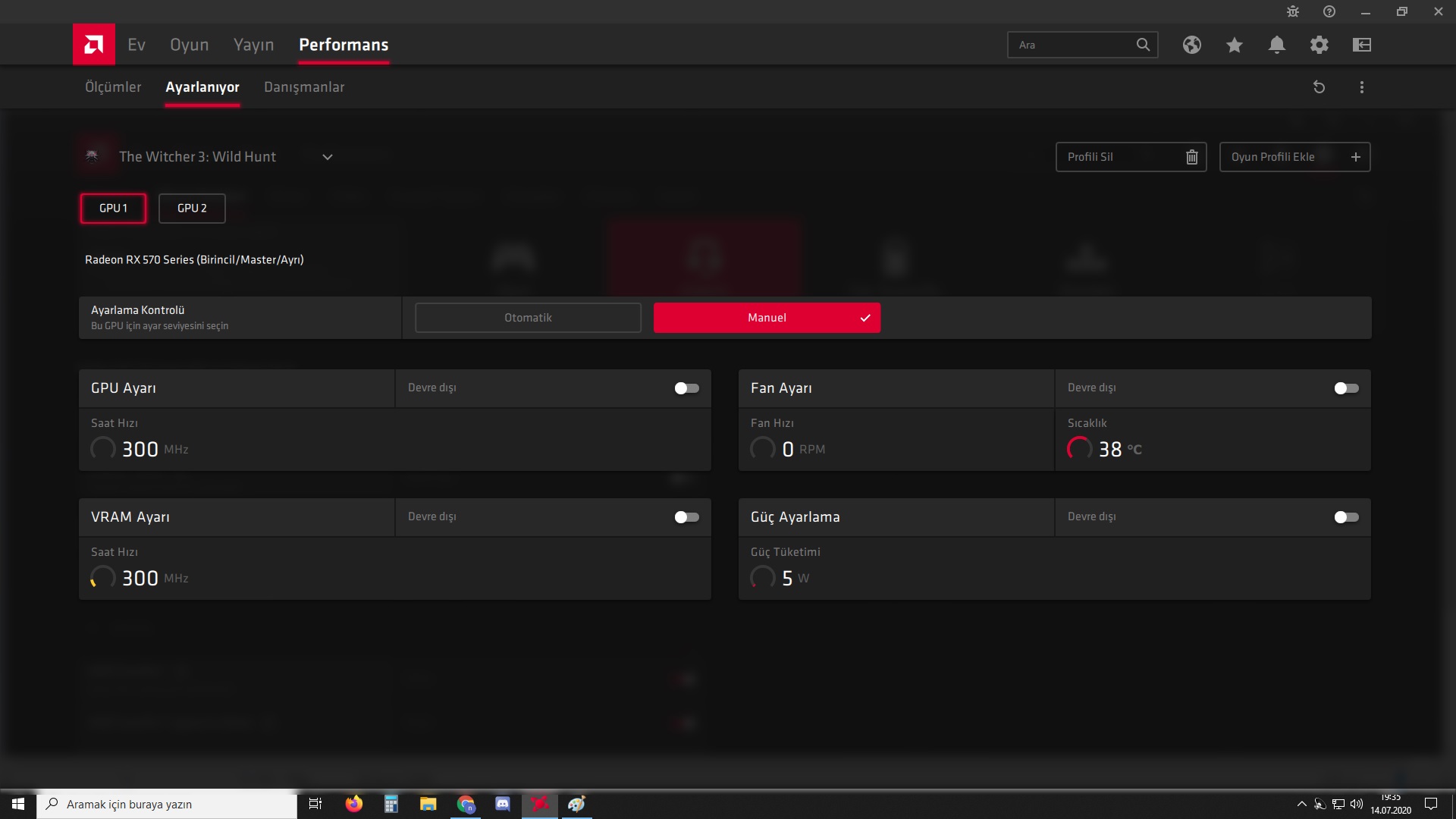Open settings gear icon

coord(1319,45)
